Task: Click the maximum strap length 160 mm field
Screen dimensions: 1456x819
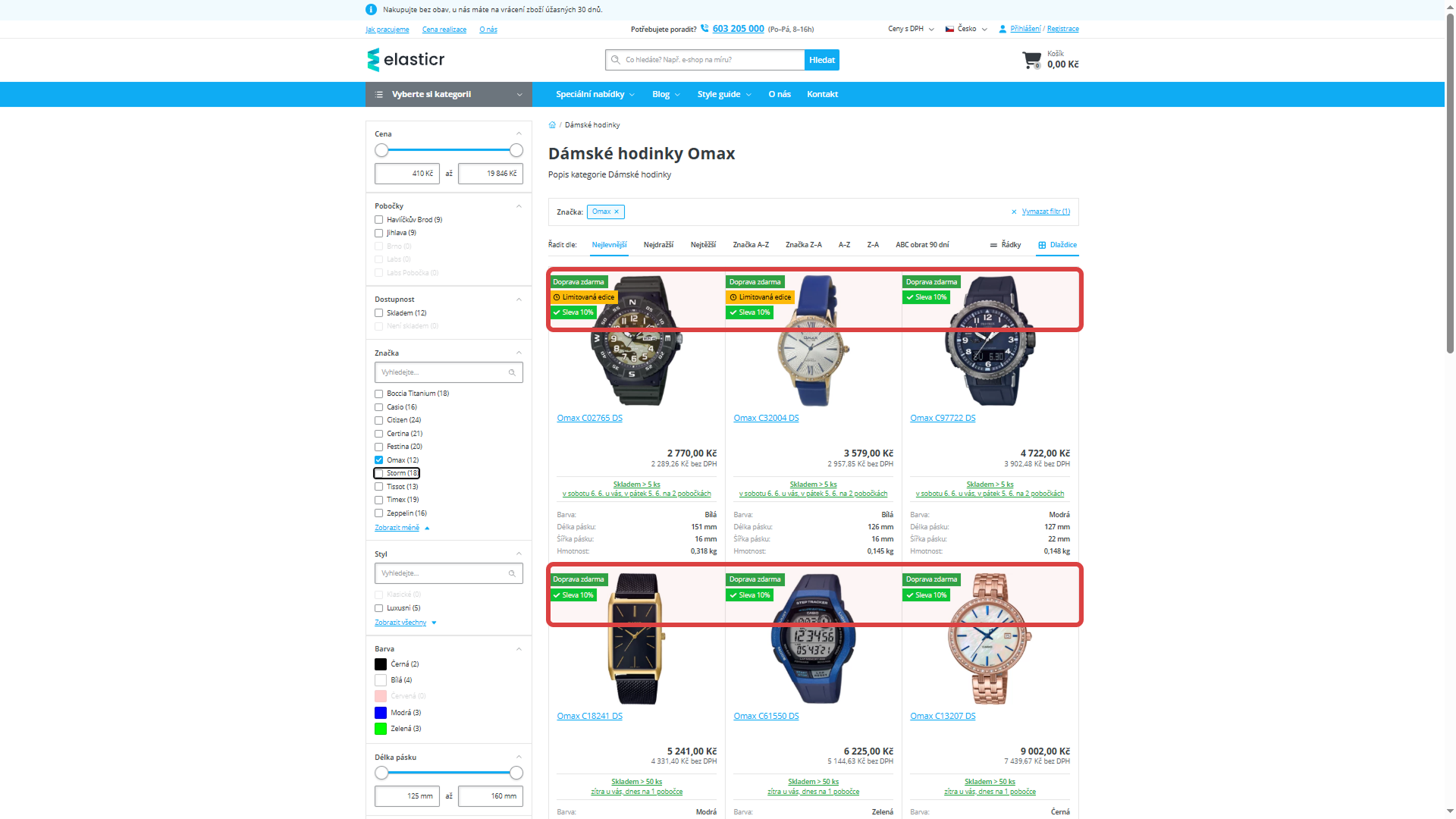Action: 491,796
